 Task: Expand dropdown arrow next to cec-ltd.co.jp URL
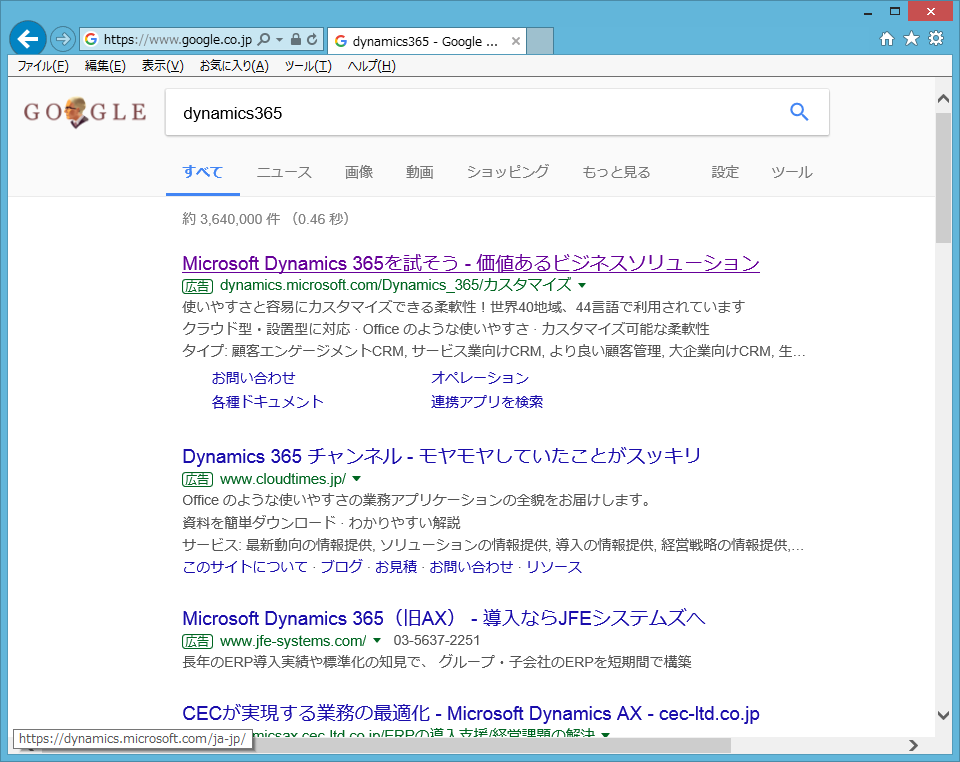pyautogui.click(x=606, y=734)
